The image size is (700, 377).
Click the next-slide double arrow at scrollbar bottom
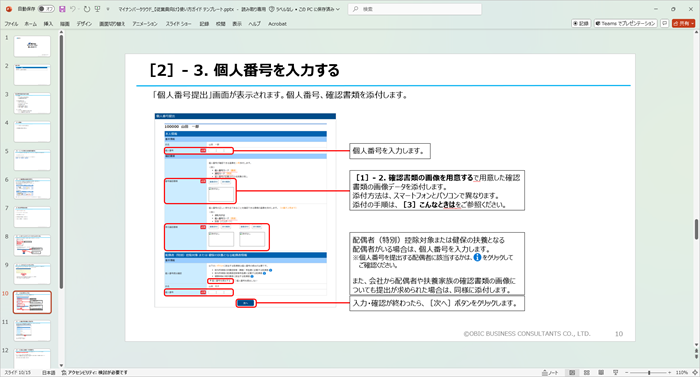pos(696,357)
